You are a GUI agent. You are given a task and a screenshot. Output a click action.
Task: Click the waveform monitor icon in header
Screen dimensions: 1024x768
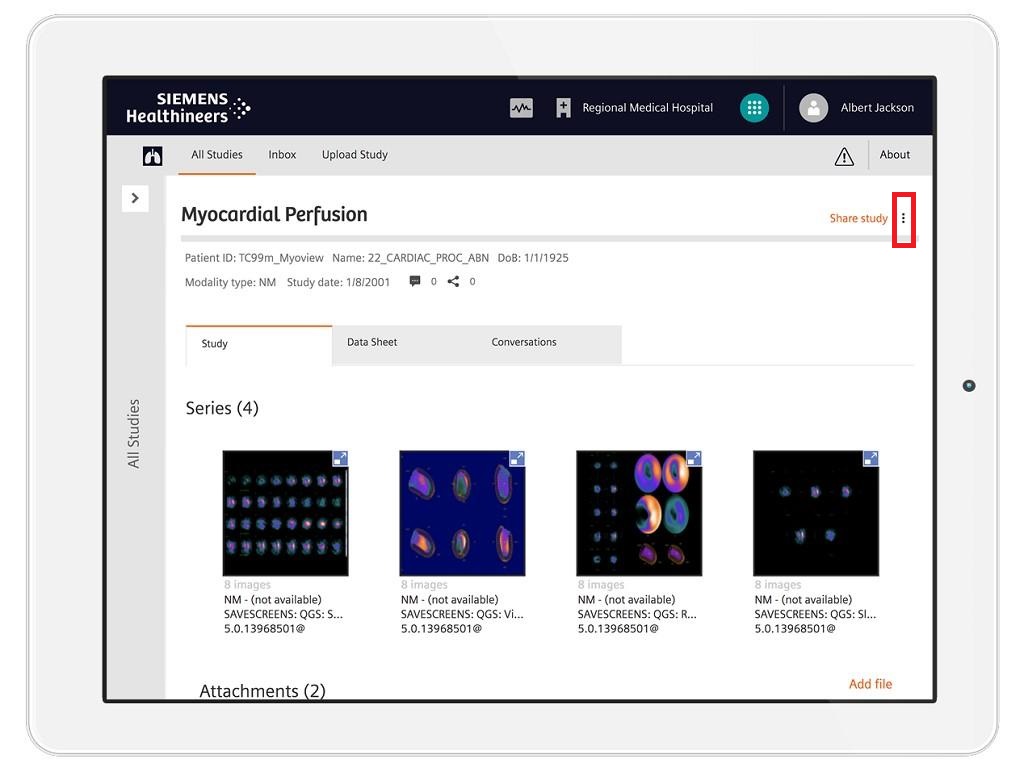coord(521,108)
